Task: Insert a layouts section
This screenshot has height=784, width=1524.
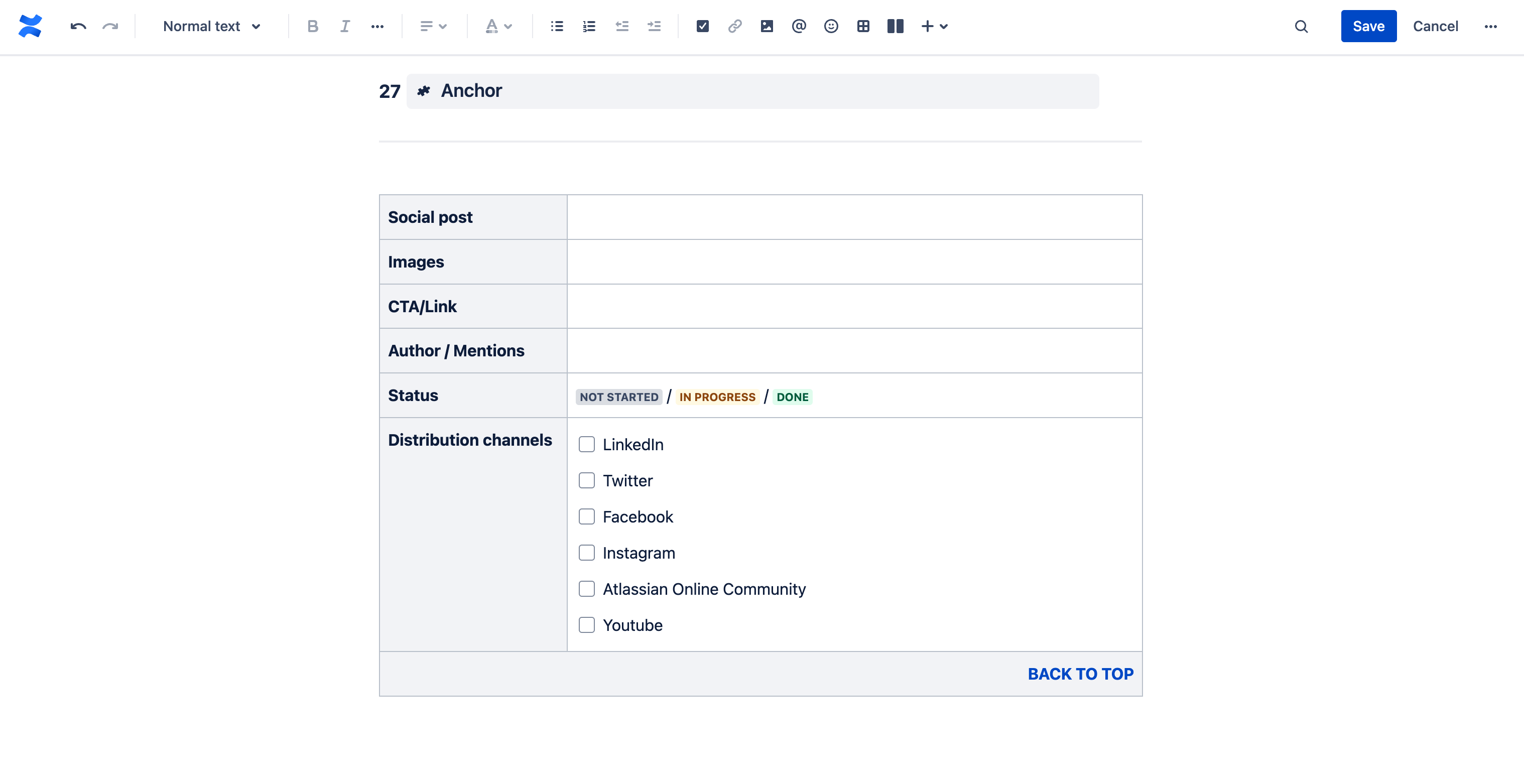Action: 895,26
